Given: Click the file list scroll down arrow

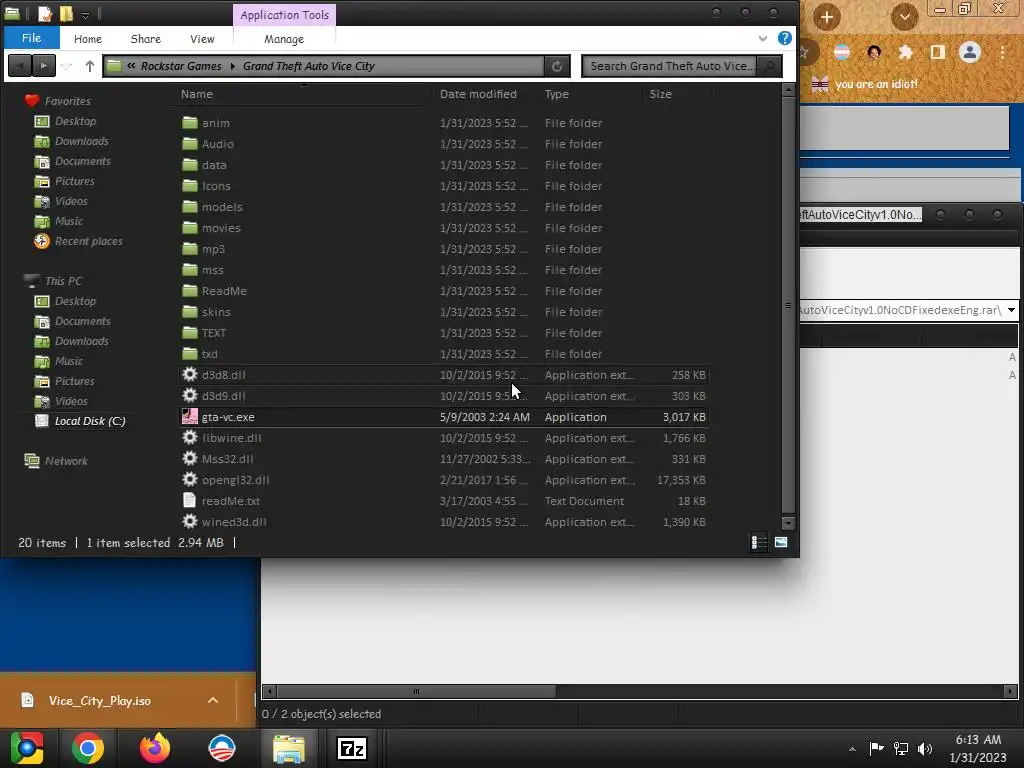Looking at the screenshot, I should 788,523.
